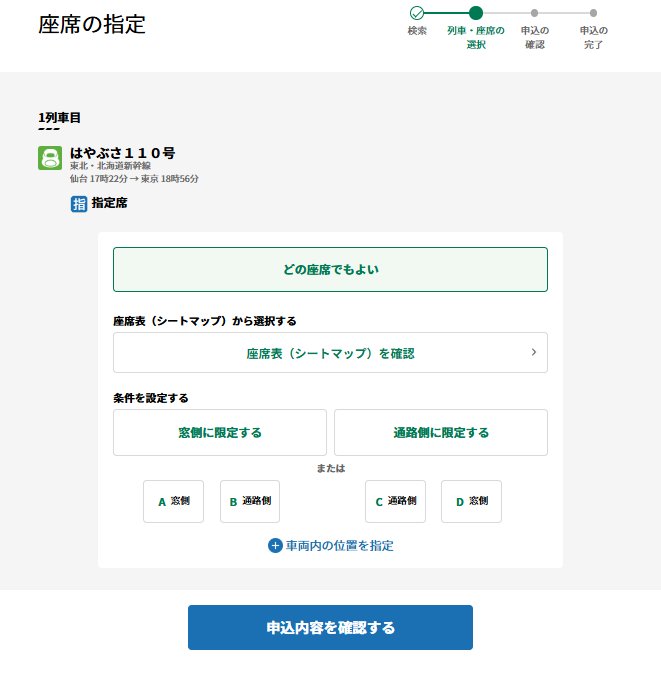
Task: Click the はやぶさ110号 train name
Action: (122, 153)
